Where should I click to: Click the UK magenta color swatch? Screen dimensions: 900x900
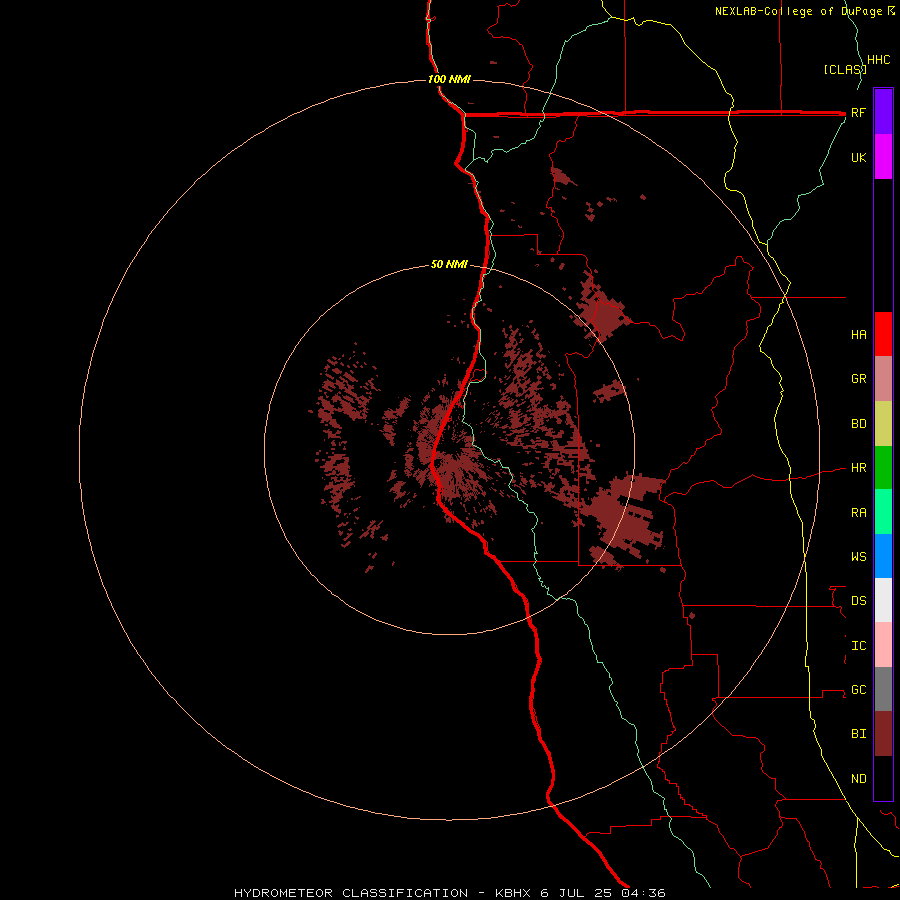coord(883,157)
